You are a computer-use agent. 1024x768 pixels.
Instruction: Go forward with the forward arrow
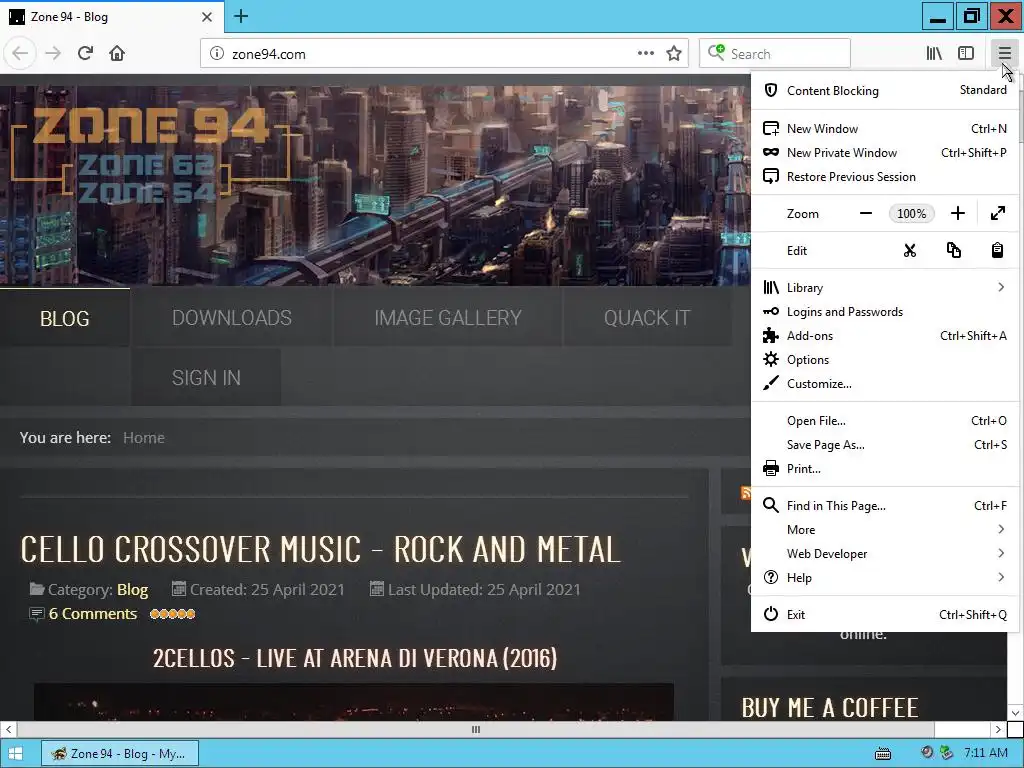click(53, 54)
